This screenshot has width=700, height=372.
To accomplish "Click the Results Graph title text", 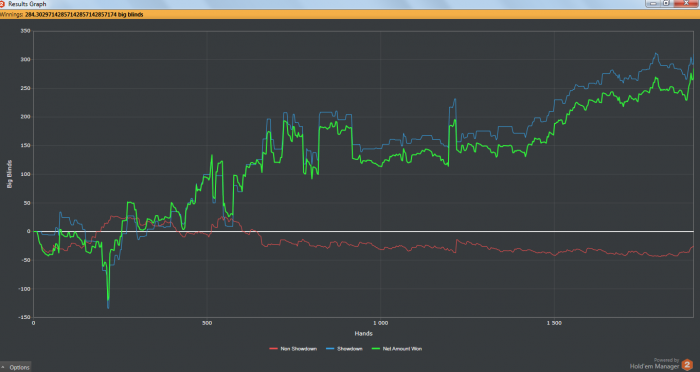I will [x=27, y=4].
